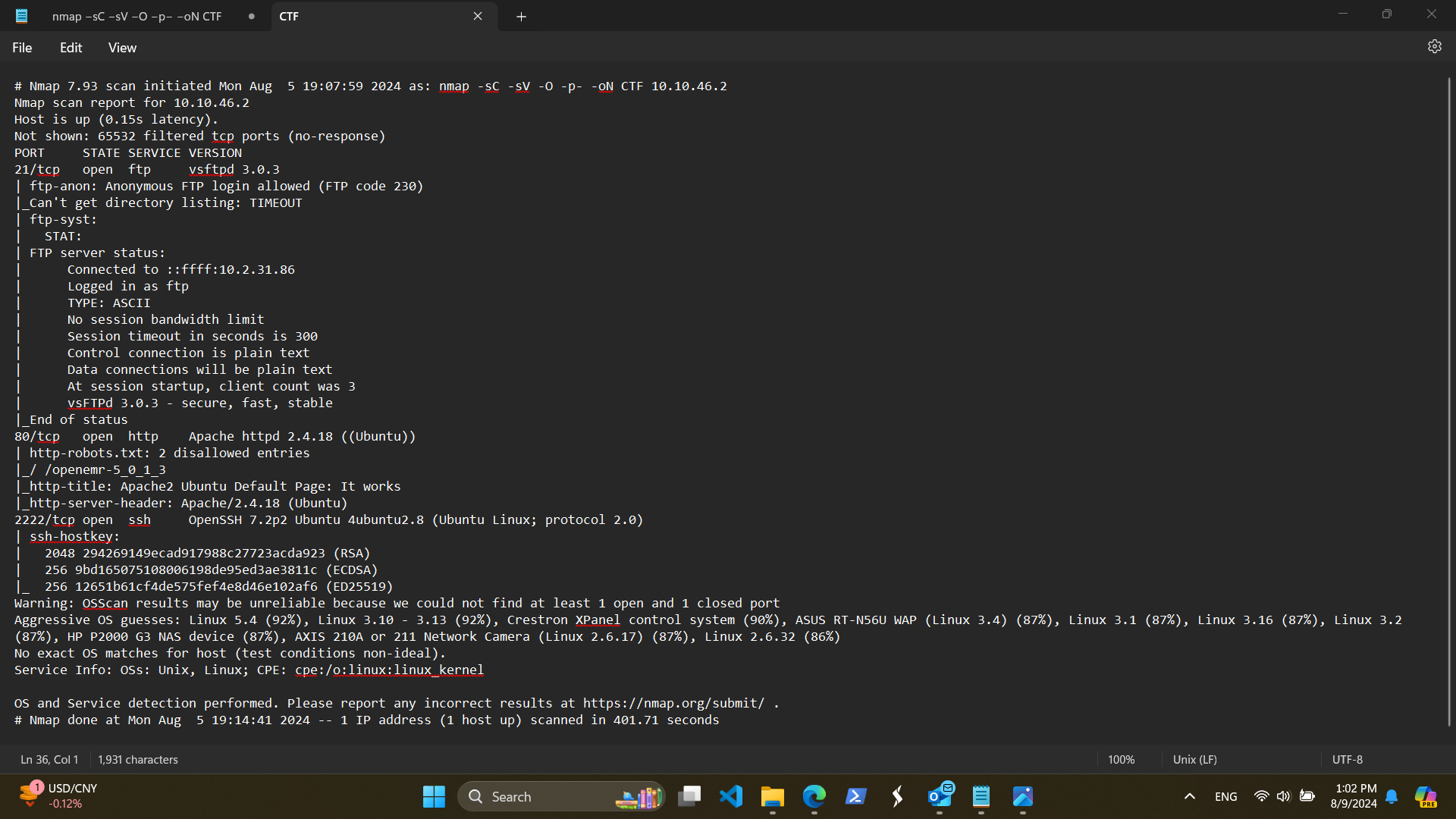Open PowerShell from the taskbar
This screenshot has width=1456, height=819.
(x=856, y=796)
